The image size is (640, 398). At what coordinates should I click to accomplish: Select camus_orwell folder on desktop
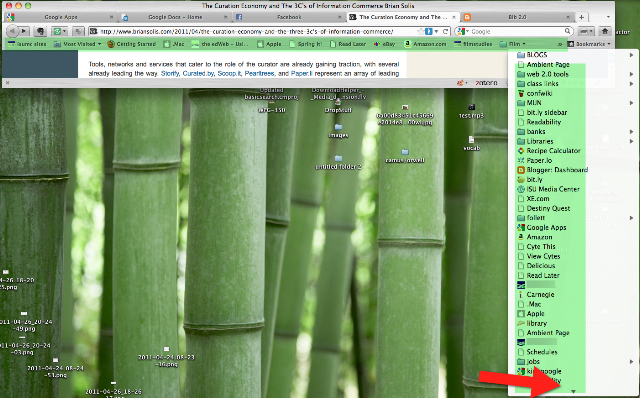(405, 156)
